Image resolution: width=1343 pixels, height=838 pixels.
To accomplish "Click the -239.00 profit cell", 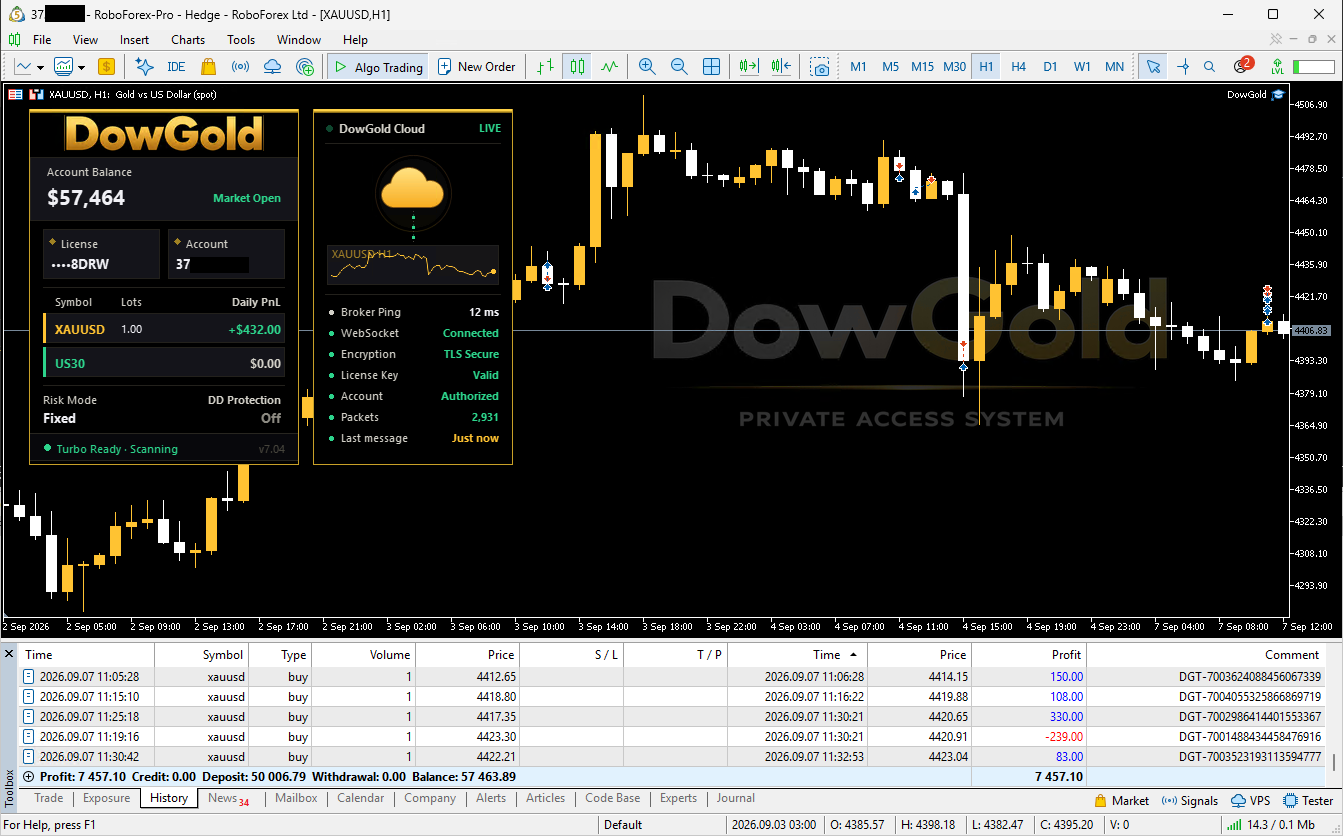I will (x=1028, y=737).
